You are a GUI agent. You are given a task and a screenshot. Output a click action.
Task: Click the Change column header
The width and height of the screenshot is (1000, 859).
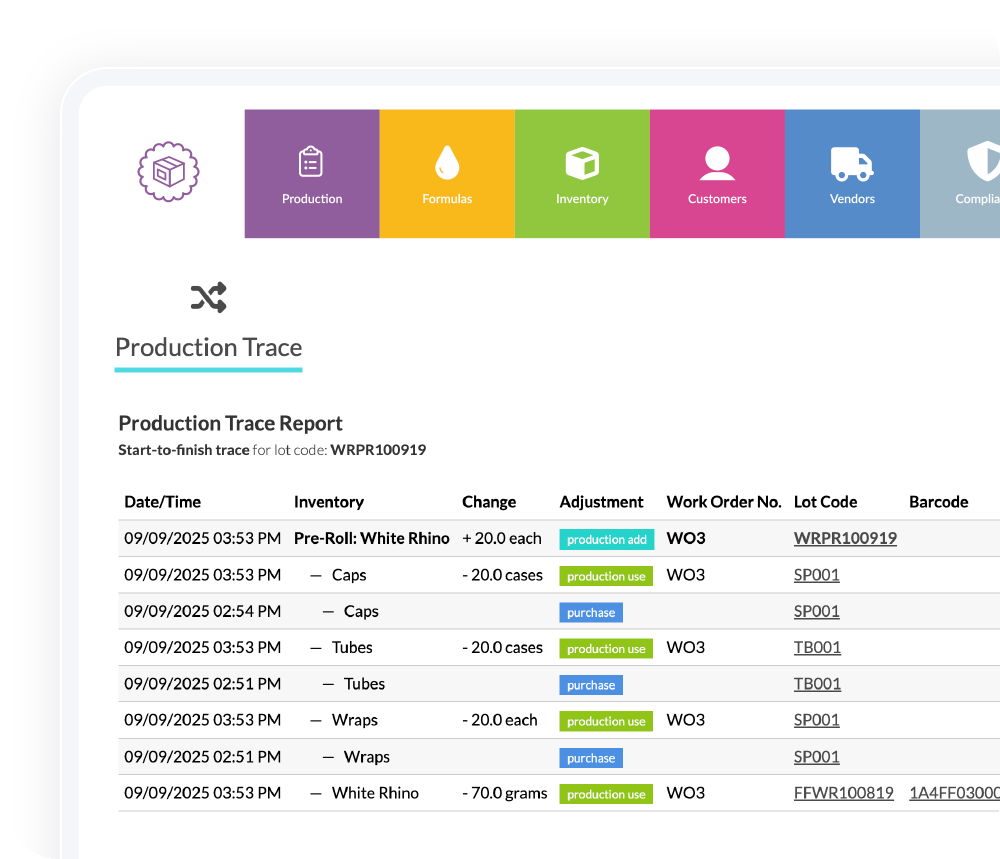[x=489, y=502]
